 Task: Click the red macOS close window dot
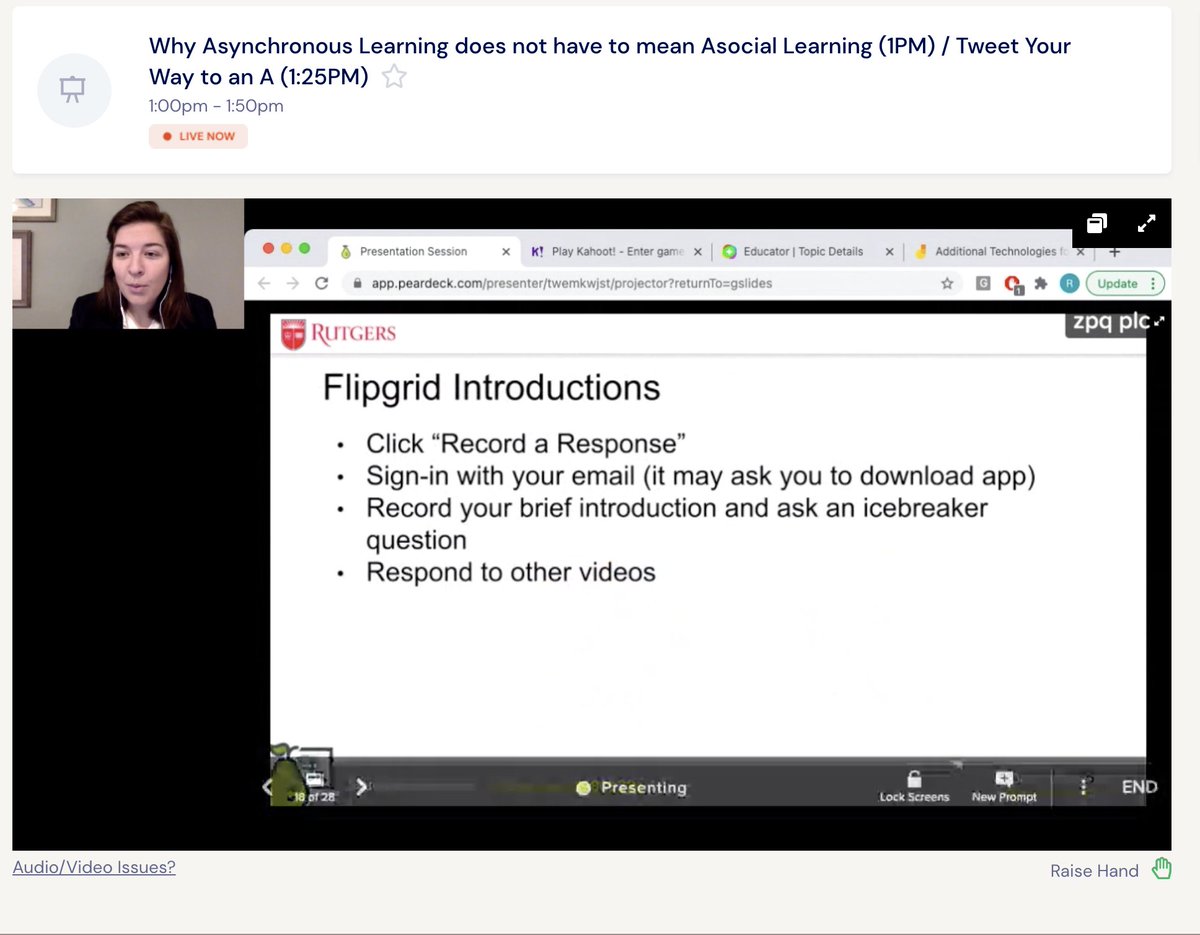coord(267,248)
